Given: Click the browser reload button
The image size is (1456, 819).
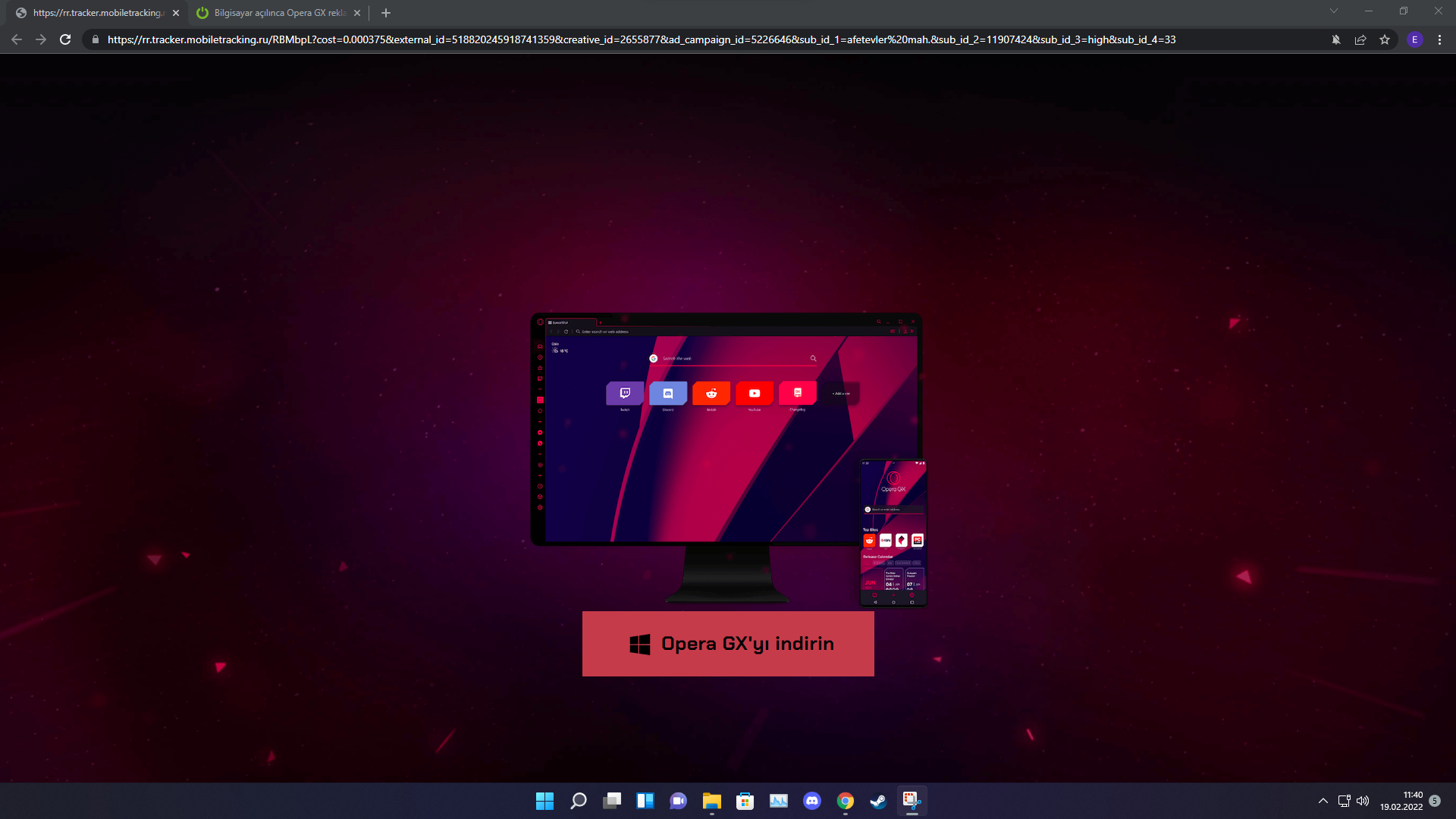Looking at the screenshot, I should 65,39.
